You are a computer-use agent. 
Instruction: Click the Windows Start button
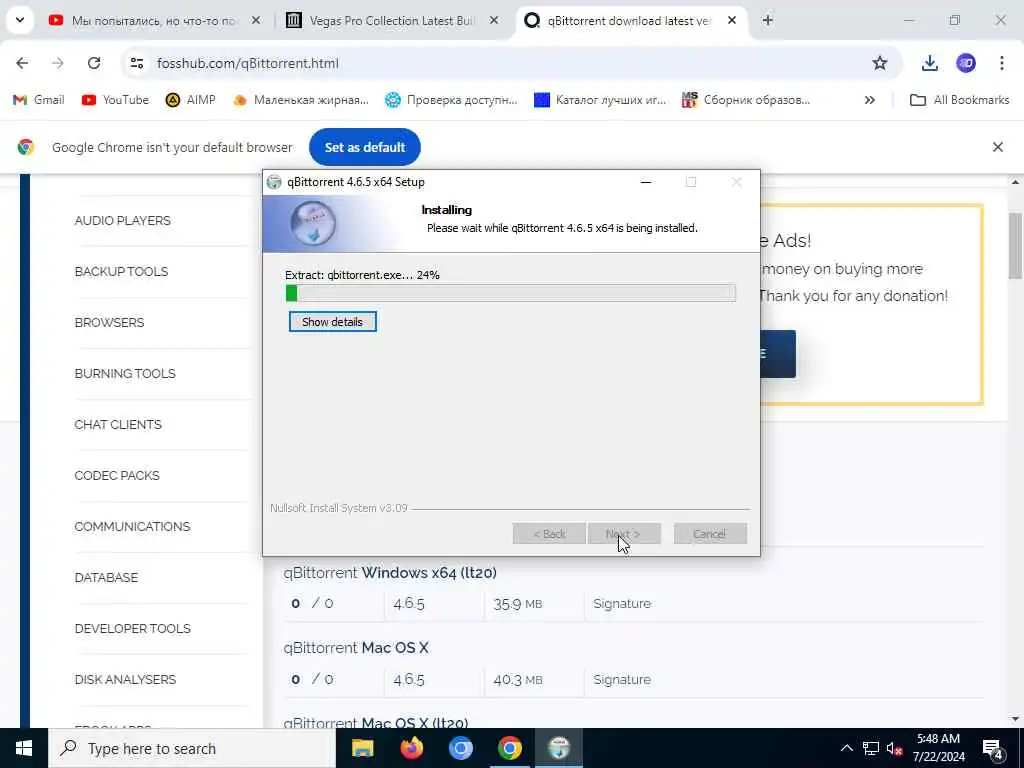(24, 748)
